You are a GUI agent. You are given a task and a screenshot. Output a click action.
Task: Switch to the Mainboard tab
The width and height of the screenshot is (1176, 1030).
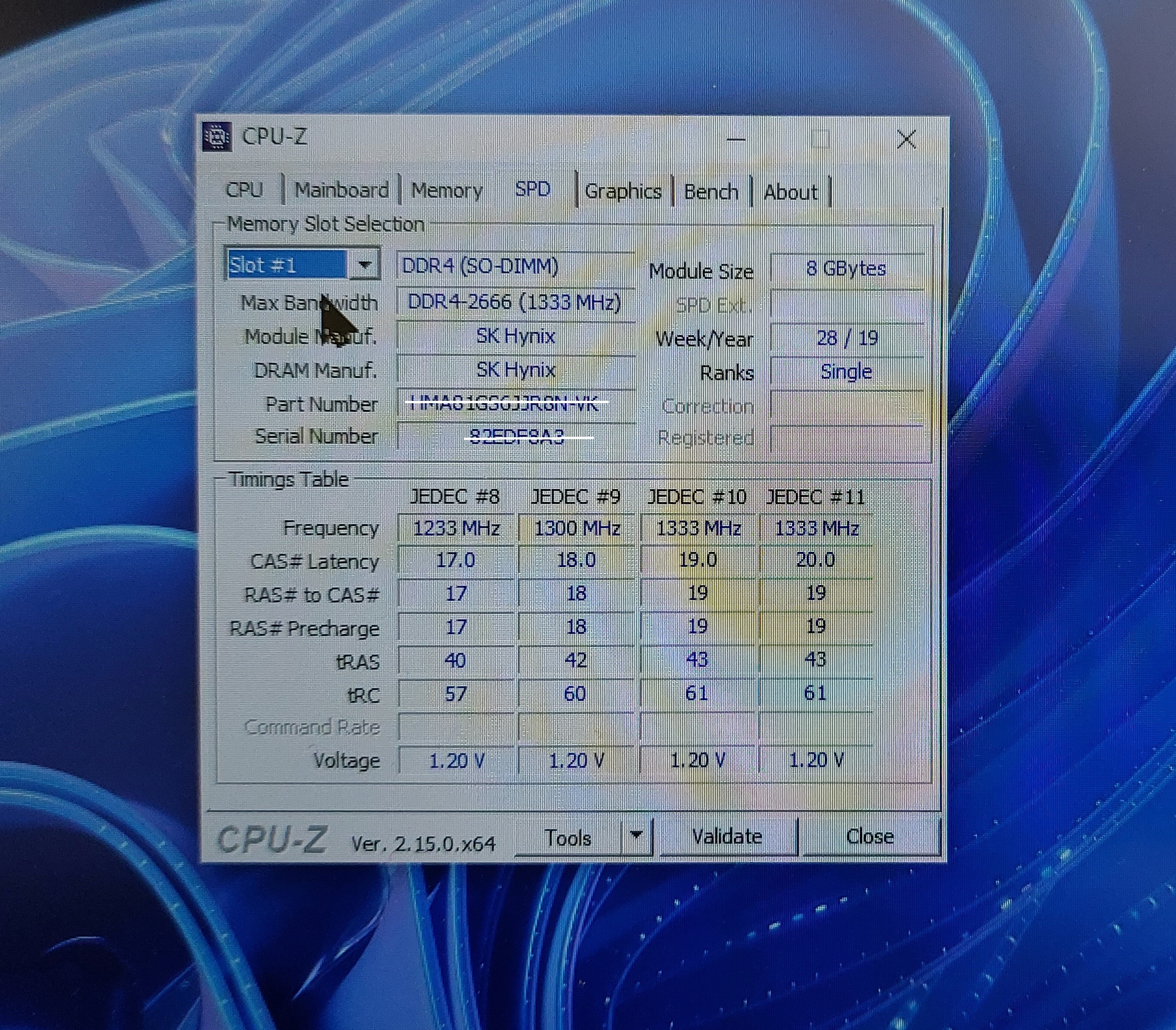[x=342, y=190]
